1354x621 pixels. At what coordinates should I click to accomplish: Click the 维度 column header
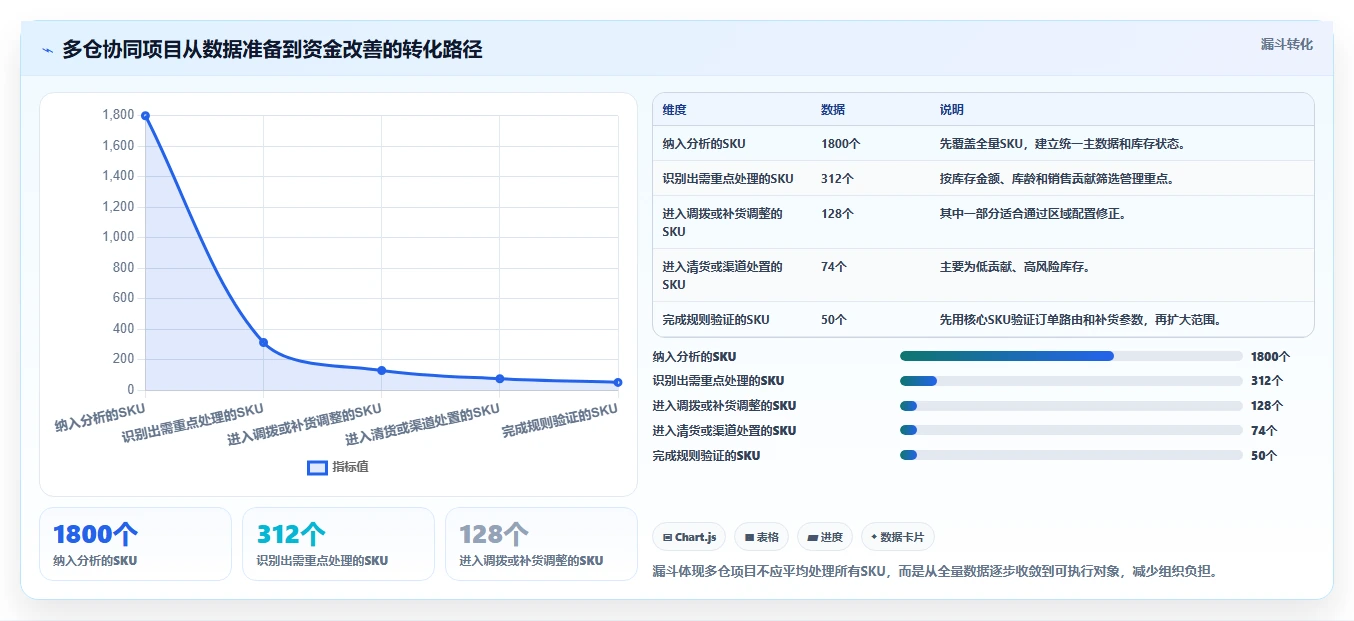pos(674,110)
